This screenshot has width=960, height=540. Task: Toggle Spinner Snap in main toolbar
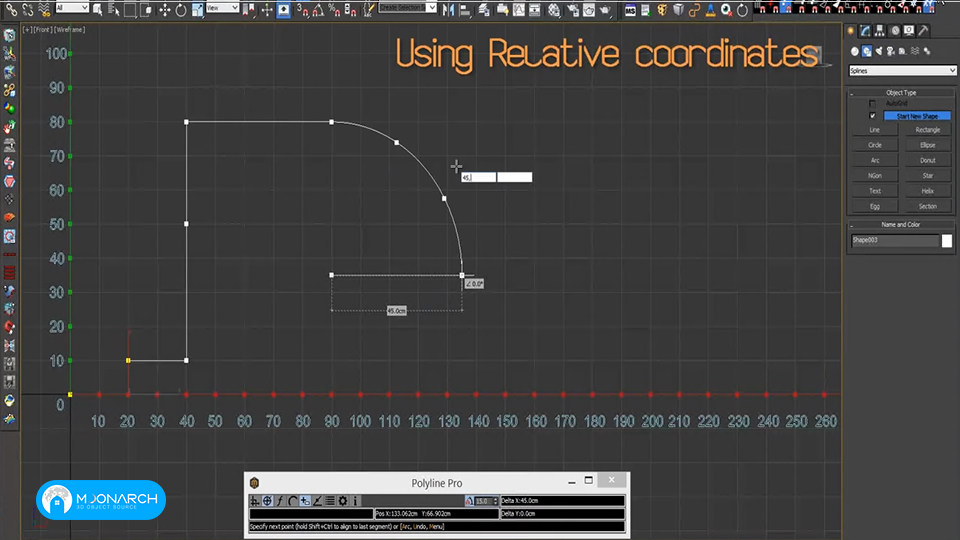tap(351, 9)
